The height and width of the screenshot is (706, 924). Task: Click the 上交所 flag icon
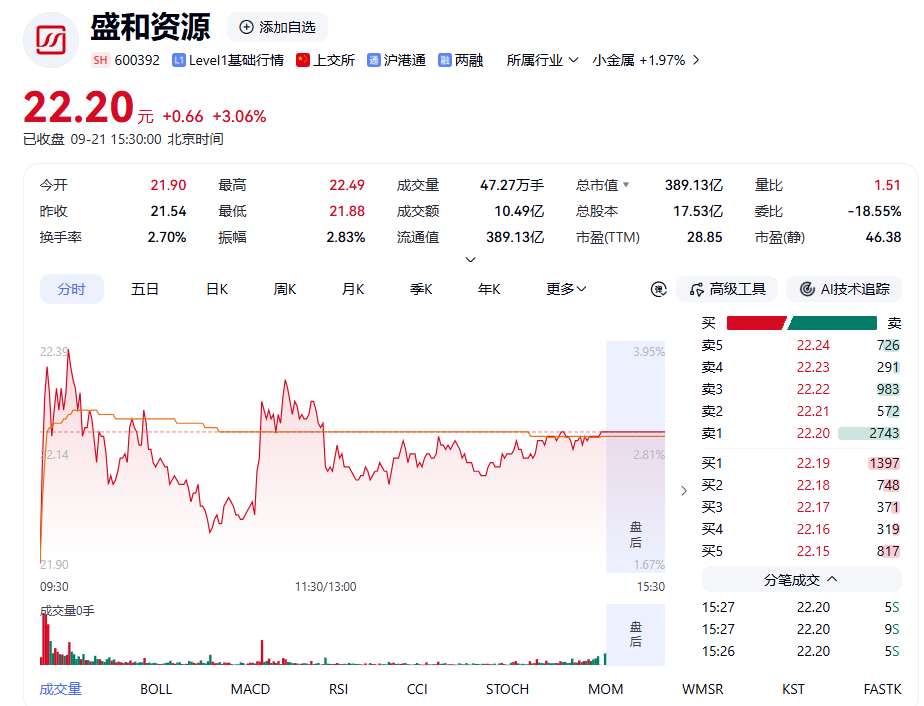coord(303,60)
